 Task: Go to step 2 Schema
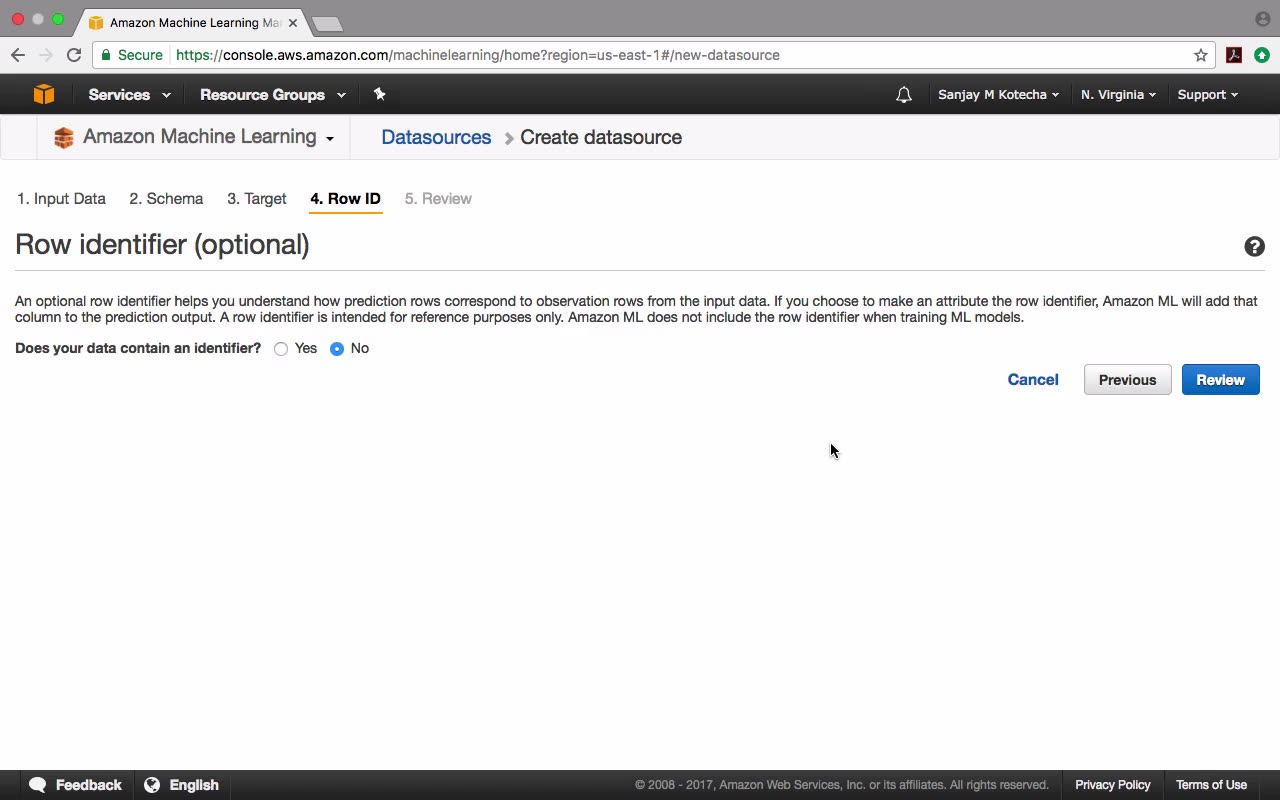point(166,199)
